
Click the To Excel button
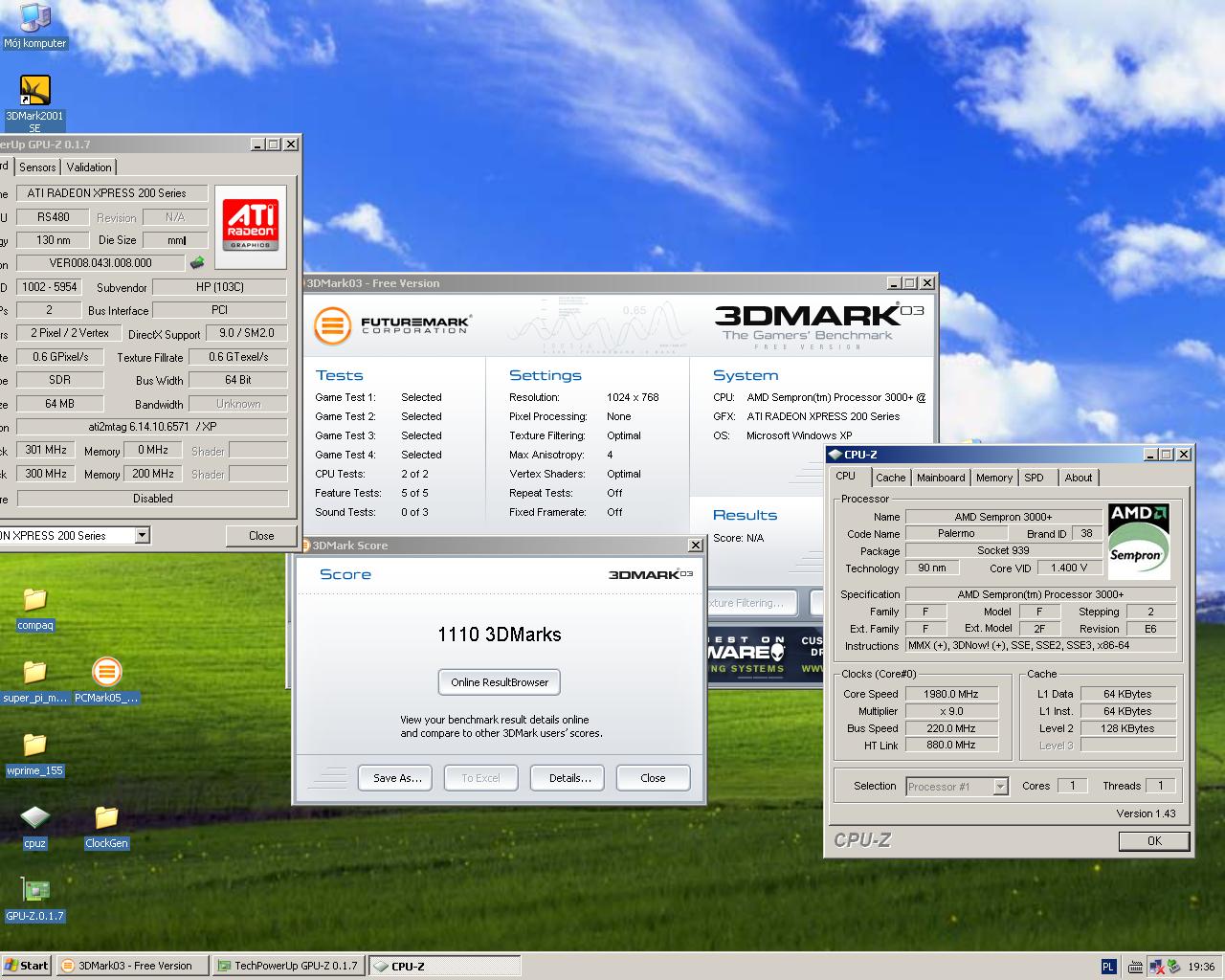[480, 778]
